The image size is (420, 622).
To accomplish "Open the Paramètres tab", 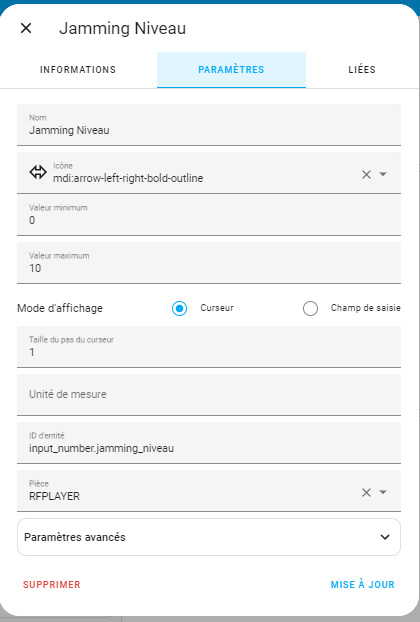I will (x=231, y=70).
